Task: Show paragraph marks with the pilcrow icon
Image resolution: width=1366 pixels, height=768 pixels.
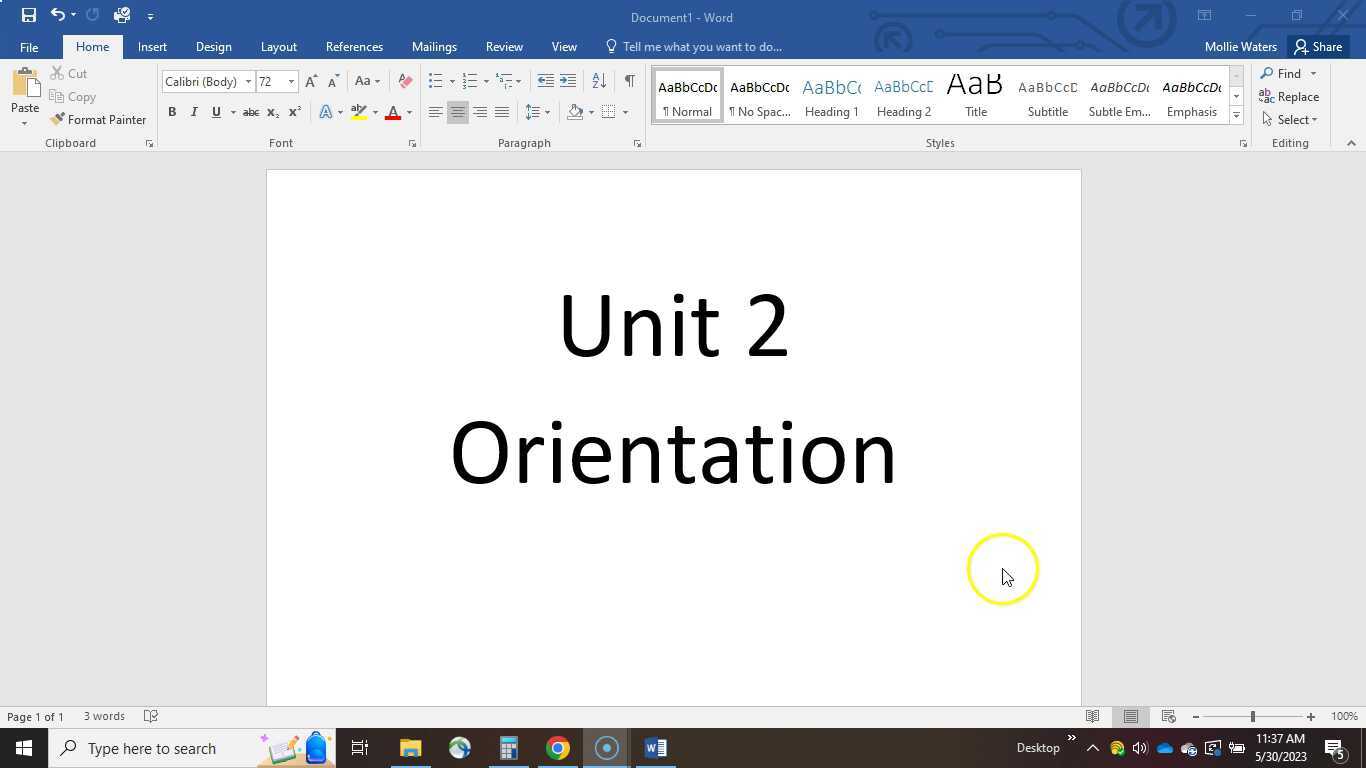Action: tap(629, 81)
